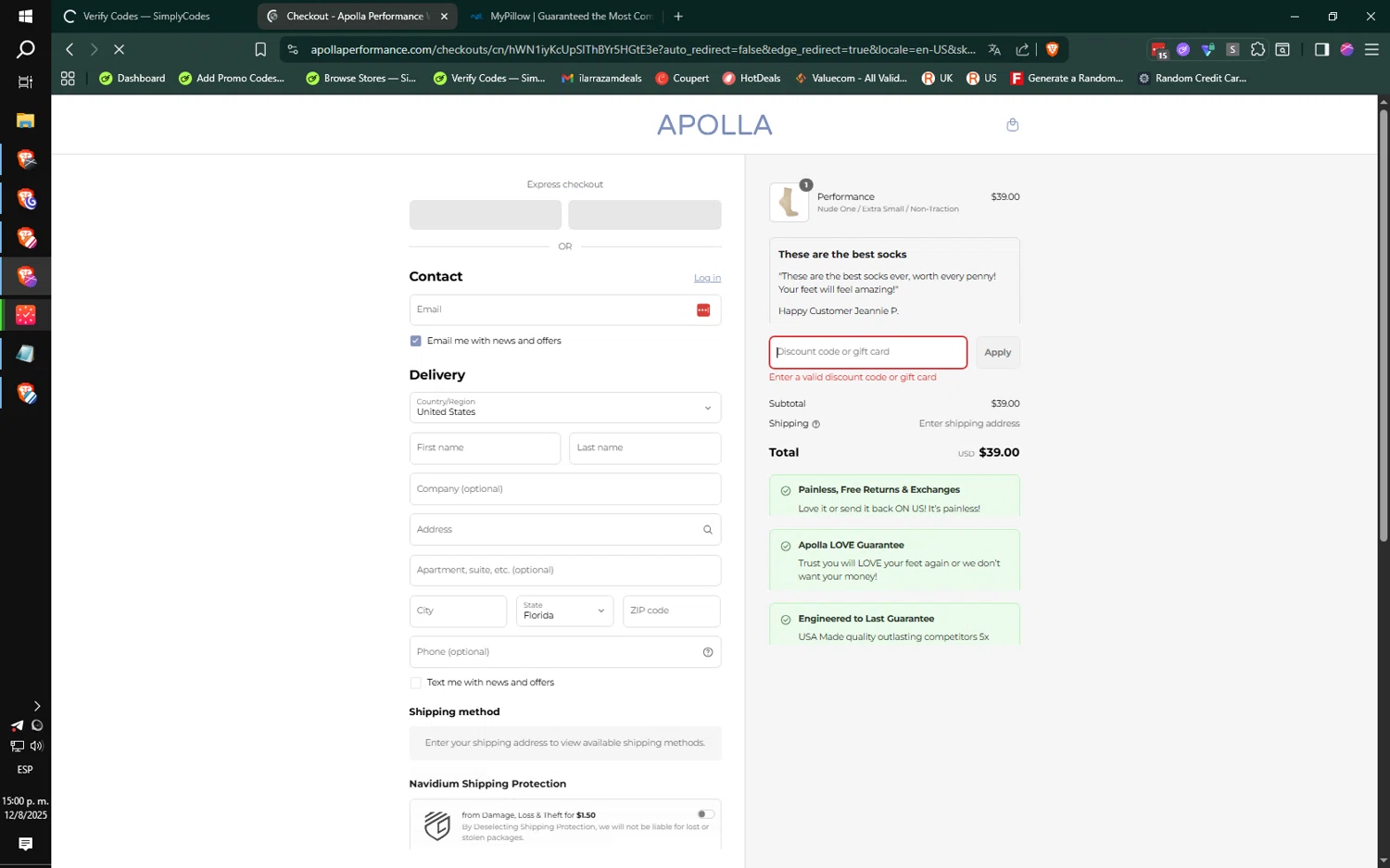Open the phone field help question mark
The height and width of the screenshot is (868, 1390).
coord(708,652)
